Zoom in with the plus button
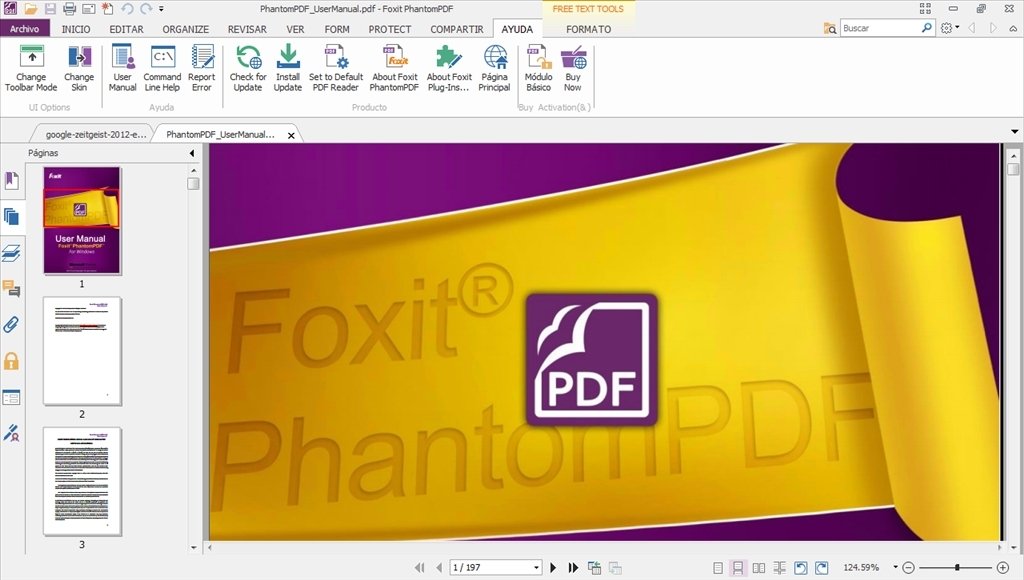Image resolution: width=1024 pixels, height=580 pixels. tap(1003, 568)
